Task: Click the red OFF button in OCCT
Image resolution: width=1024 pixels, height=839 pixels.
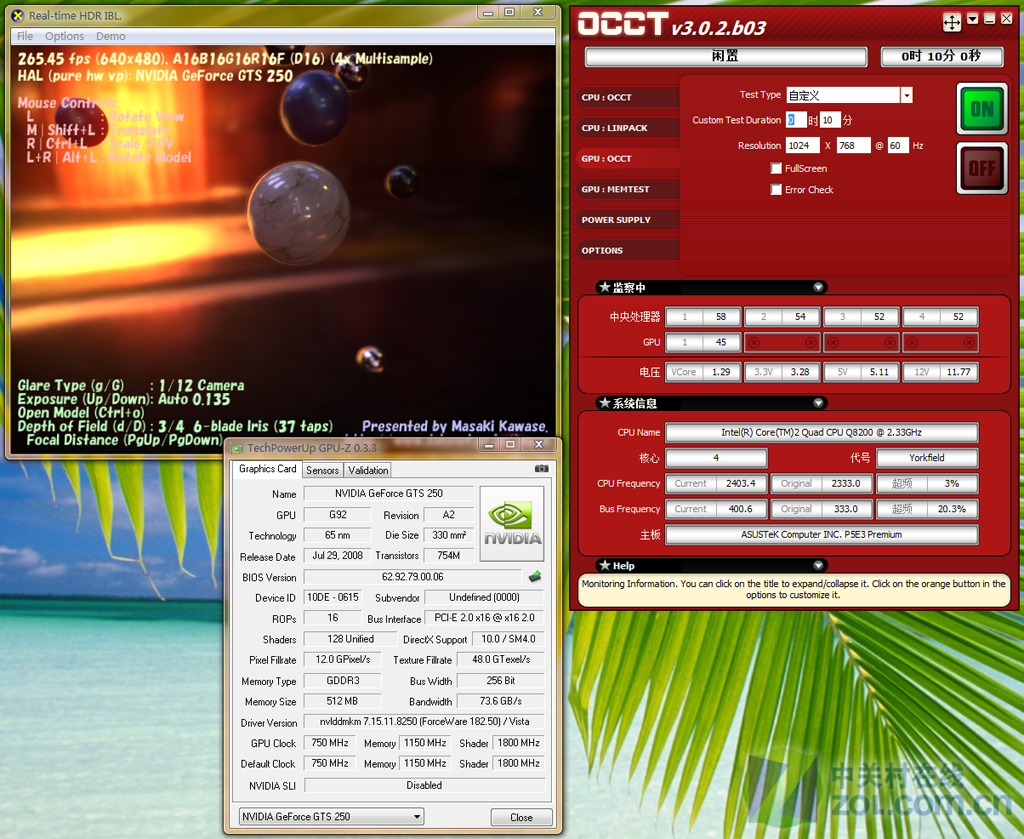Action: tap(982, 168)
